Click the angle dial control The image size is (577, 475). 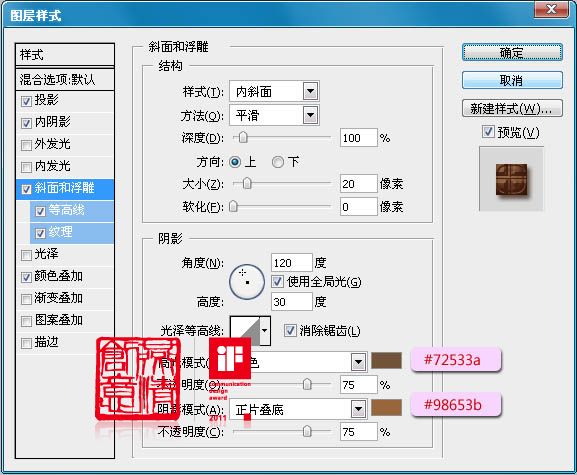[247, 281]
